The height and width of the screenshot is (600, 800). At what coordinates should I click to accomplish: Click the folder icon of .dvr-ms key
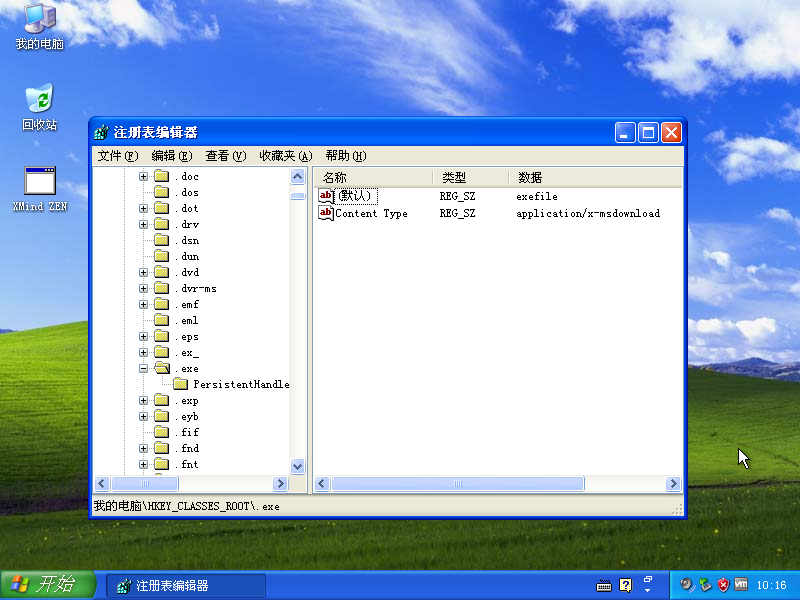162,288
